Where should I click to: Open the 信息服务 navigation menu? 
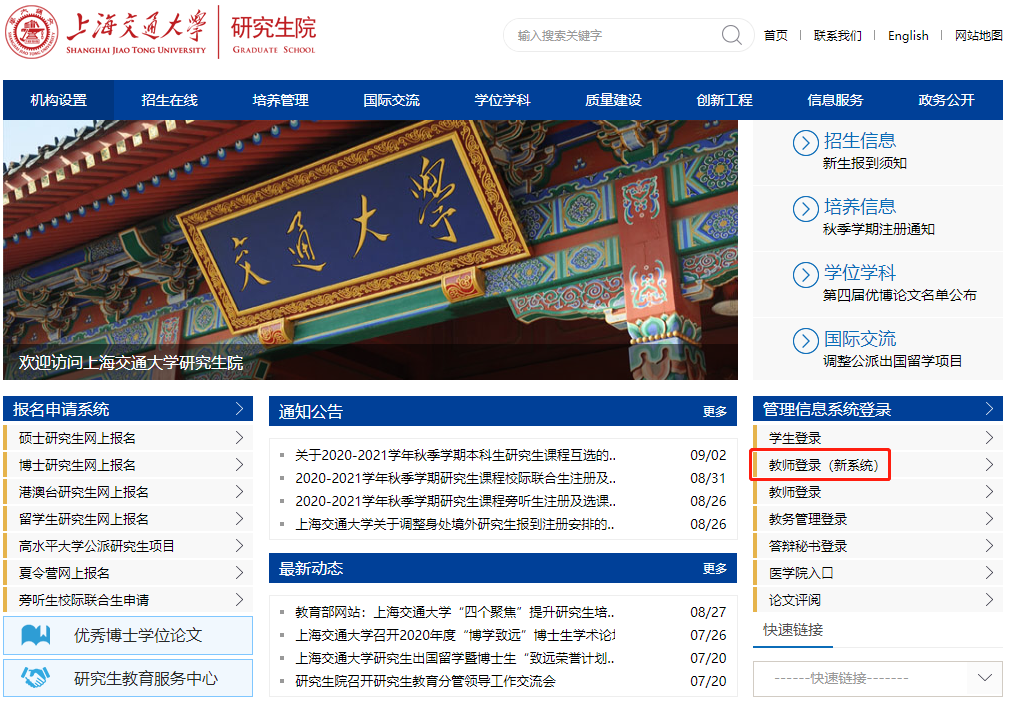pyautogui.click(x=835, y=100)
